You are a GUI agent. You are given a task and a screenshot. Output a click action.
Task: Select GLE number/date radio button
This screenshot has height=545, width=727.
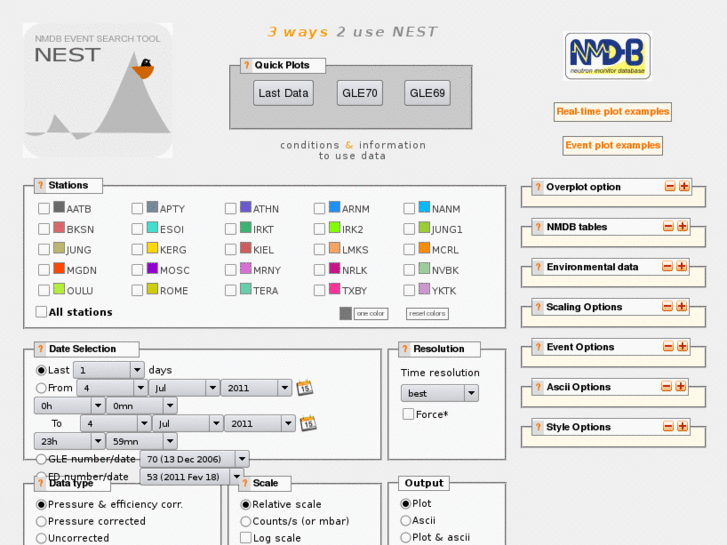41,459
